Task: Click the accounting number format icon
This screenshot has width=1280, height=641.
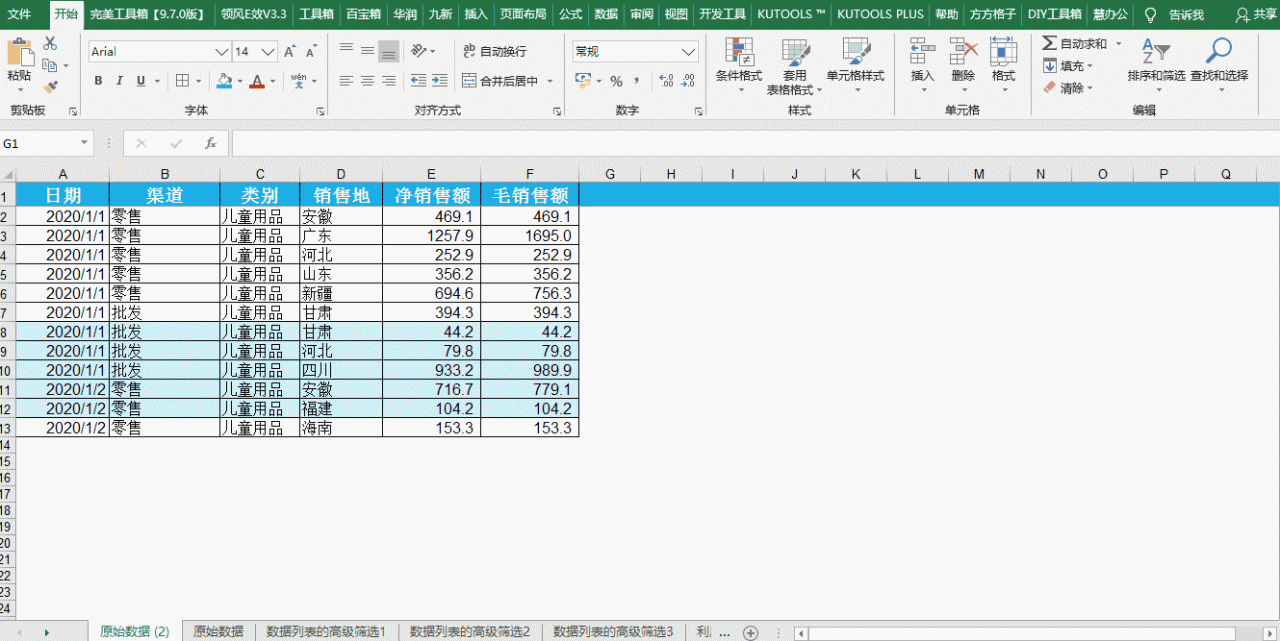Action: tap(583, 81)
